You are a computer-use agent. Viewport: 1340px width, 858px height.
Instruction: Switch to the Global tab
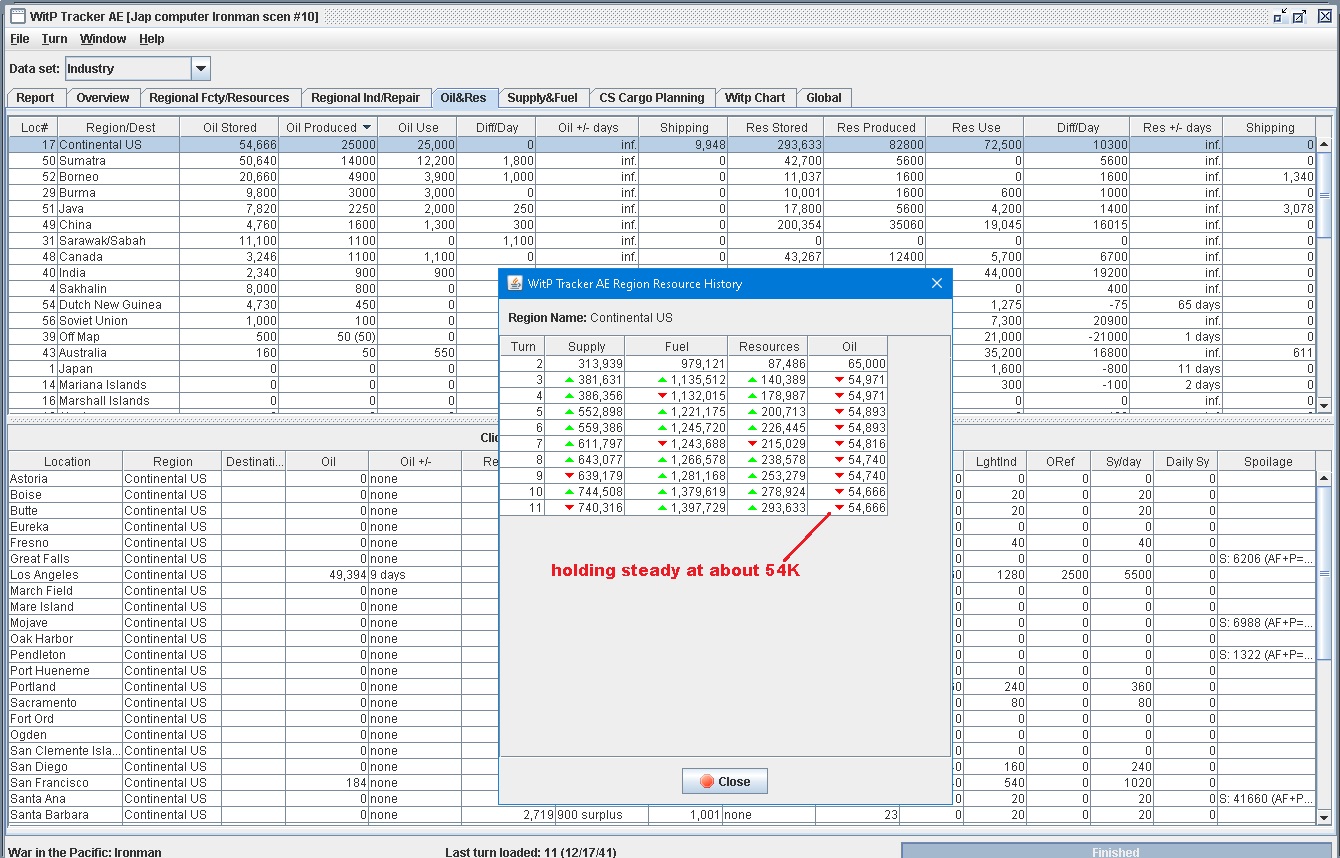point(824,98)
